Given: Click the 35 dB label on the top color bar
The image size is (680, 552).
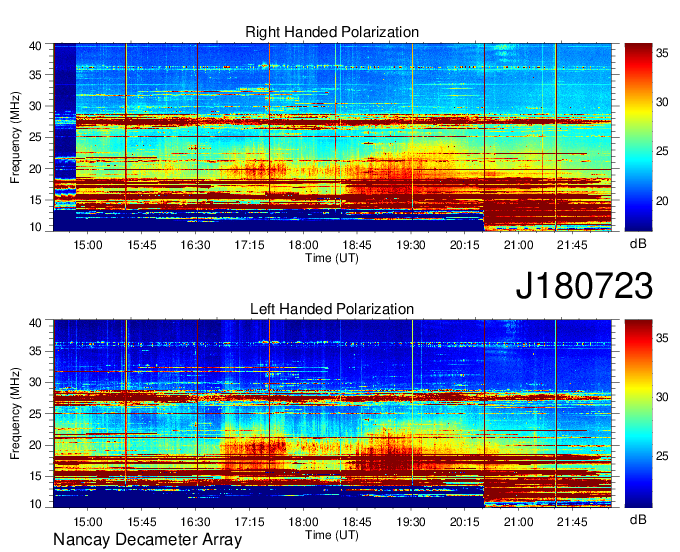Looking at the screenshot, I should (x=662, y=53).
